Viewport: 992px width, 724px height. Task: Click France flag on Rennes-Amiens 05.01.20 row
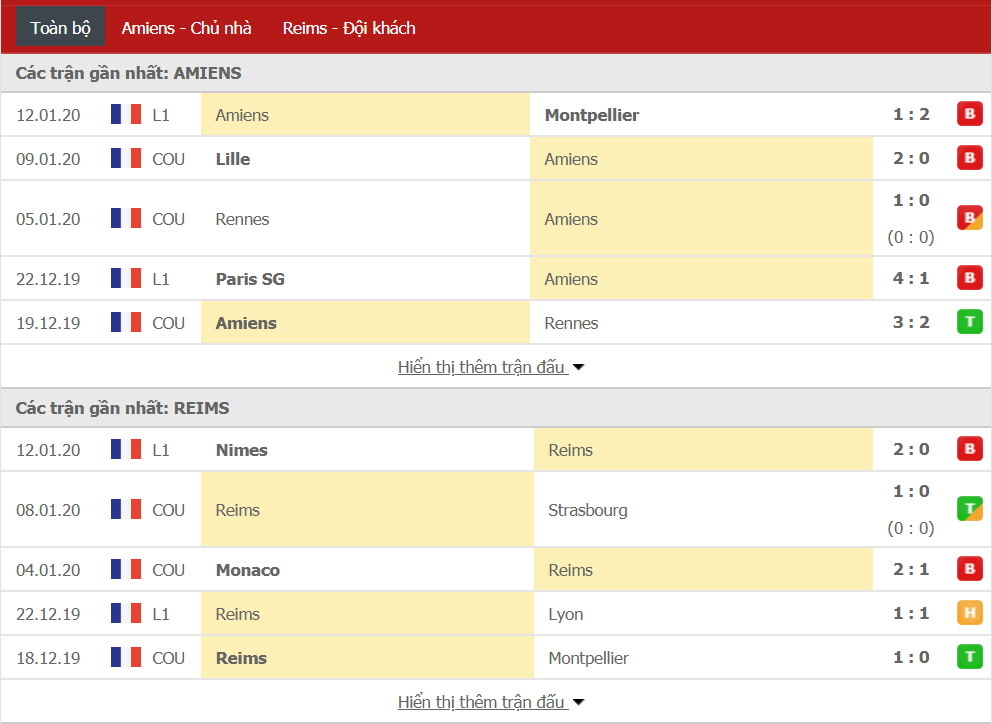[x=126, y=218]
